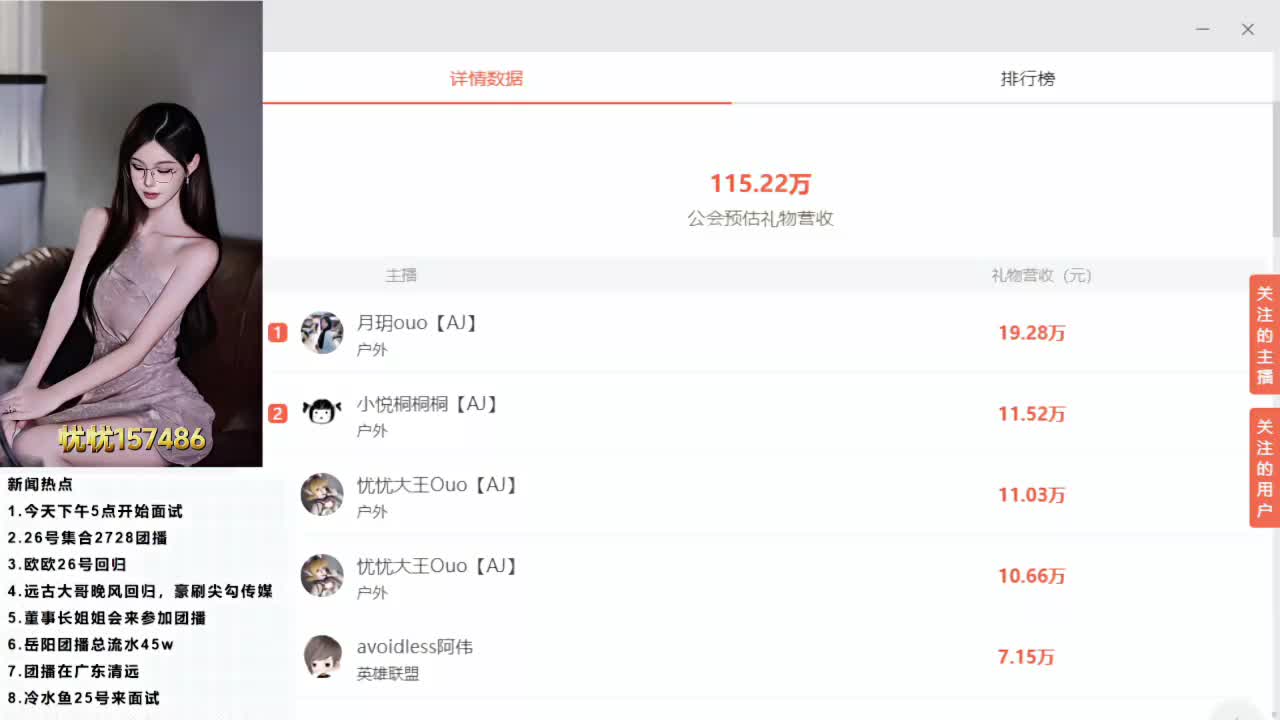Click the 礼物营收（元） column header
This screenshot has height=720, width=1280.
point(1042,275)
